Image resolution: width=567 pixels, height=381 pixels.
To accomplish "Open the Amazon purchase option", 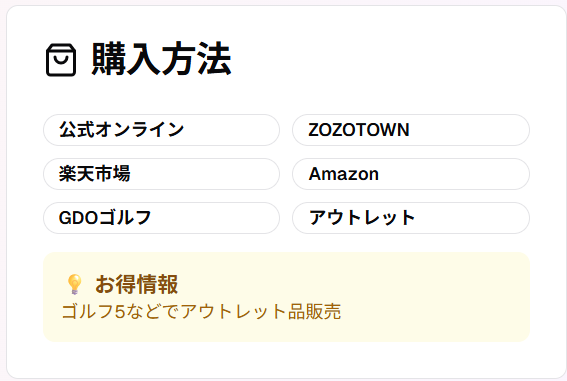I will 411,174.
